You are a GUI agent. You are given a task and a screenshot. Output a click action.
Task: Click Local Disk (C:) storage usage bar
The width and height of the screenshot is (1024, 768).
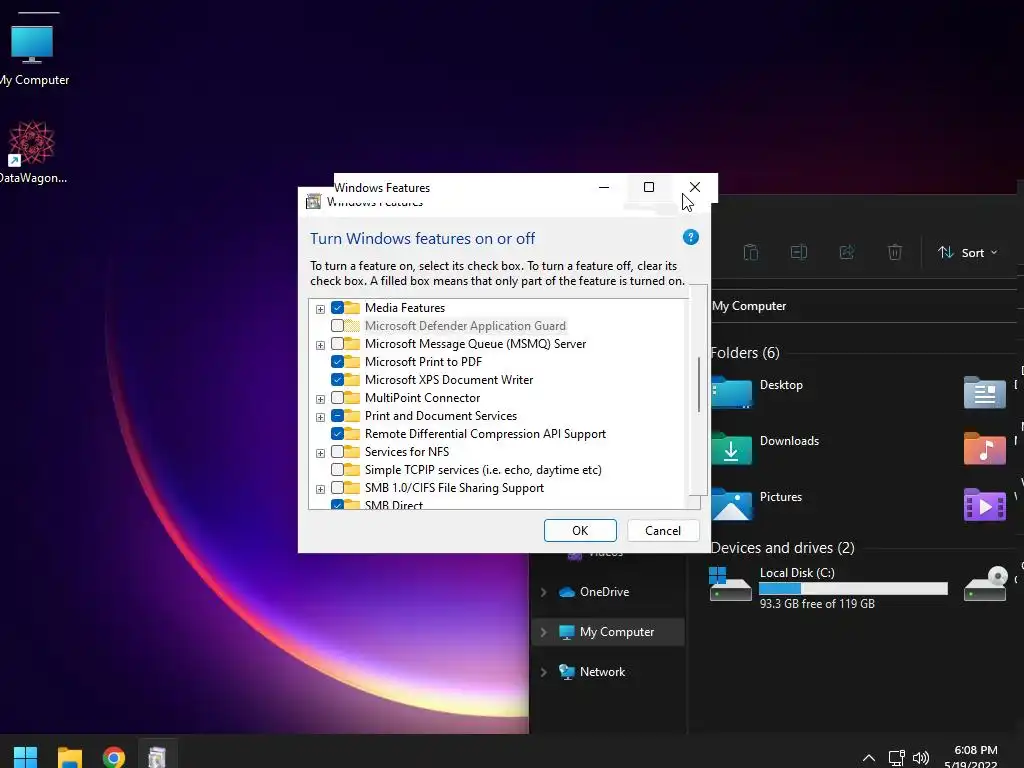pos(853,588)
